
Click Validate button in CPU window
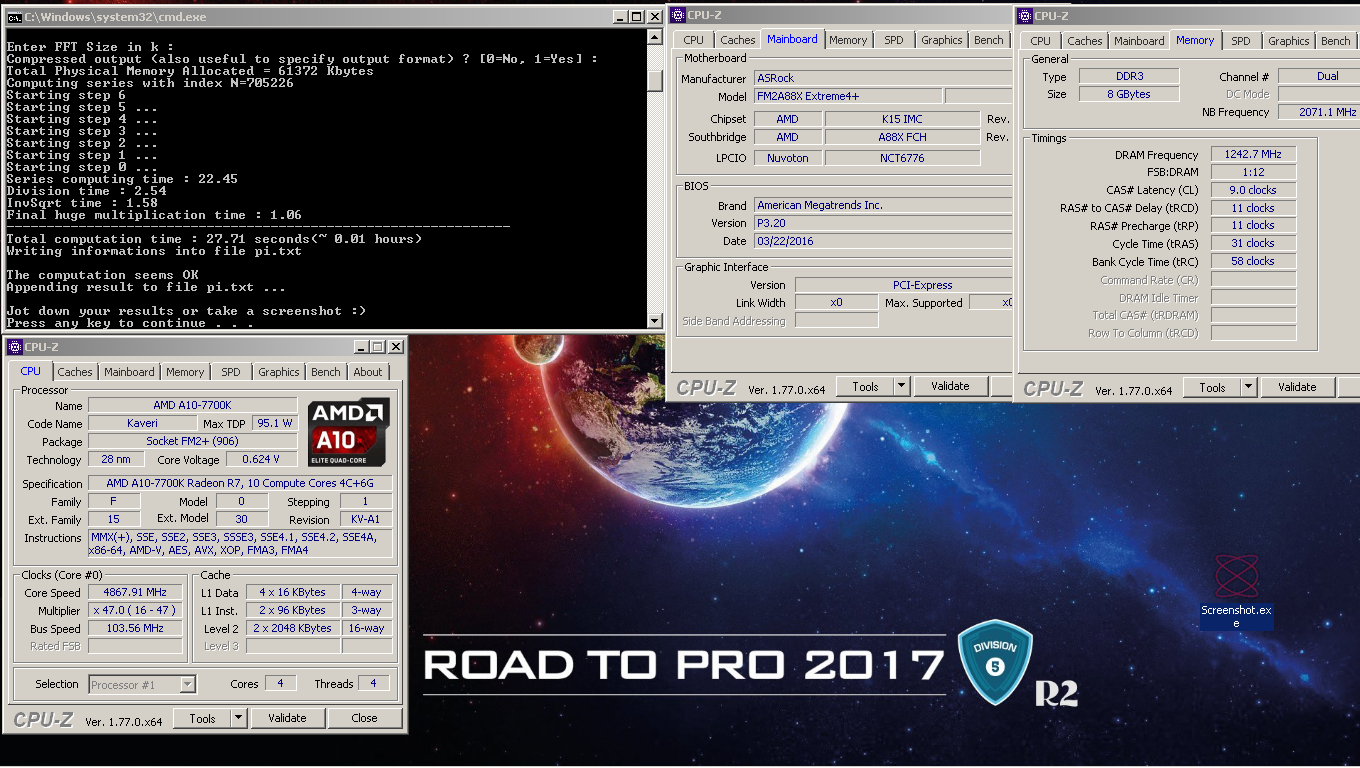(287, 718)
